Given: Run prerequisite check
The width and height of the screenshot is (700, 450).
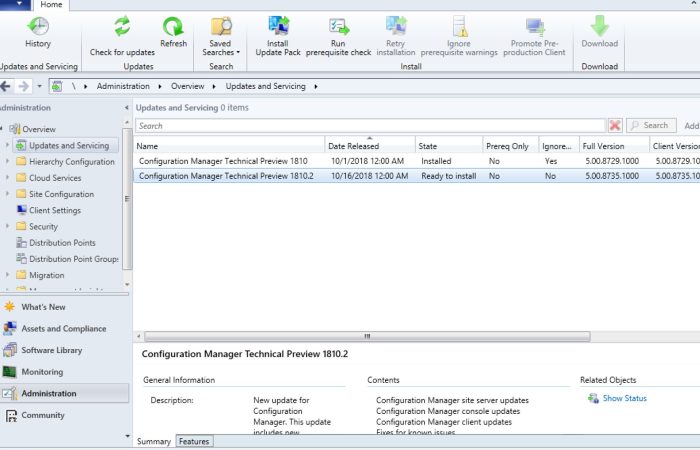Looking at the screenshot, I should (338, 37).
